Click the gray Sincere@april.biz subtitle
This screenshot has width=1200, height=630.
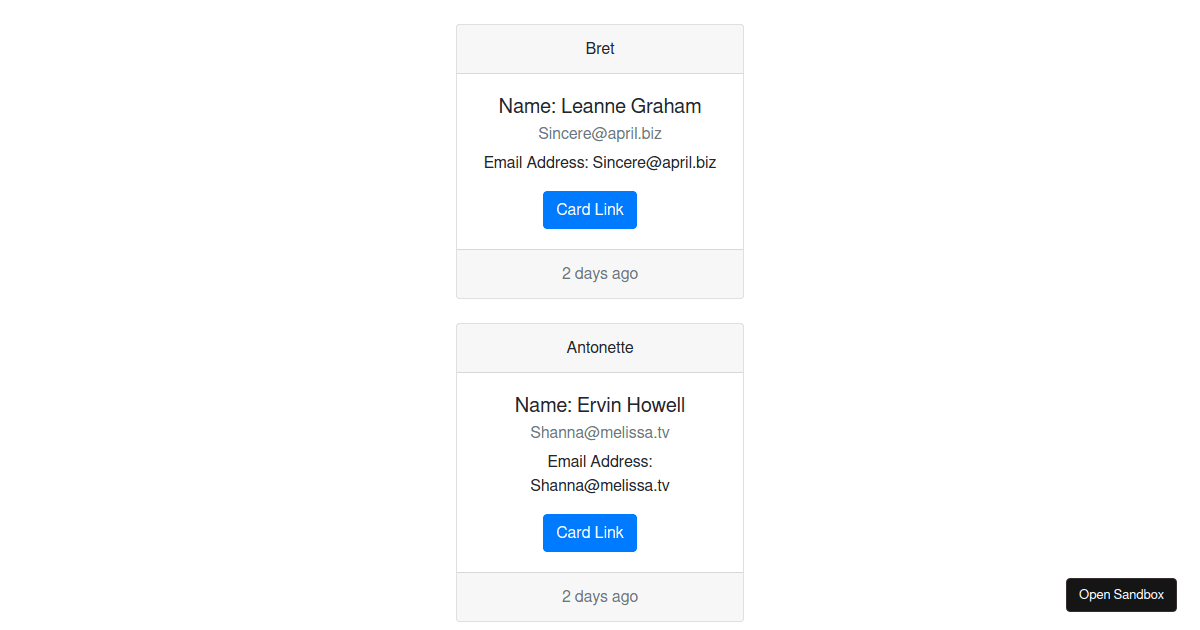600,134
